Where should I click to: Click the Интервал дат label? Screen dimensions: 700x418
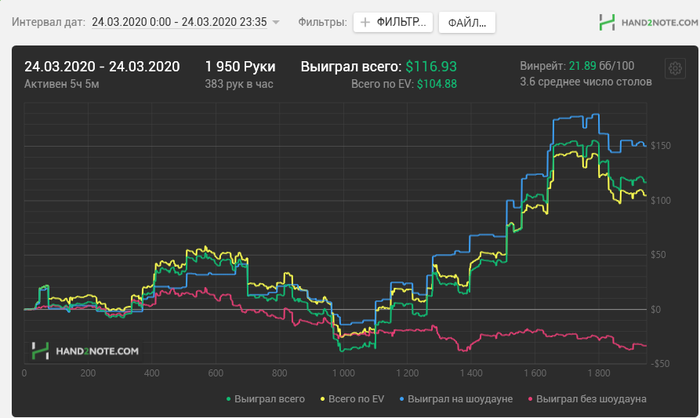[49, 22]
